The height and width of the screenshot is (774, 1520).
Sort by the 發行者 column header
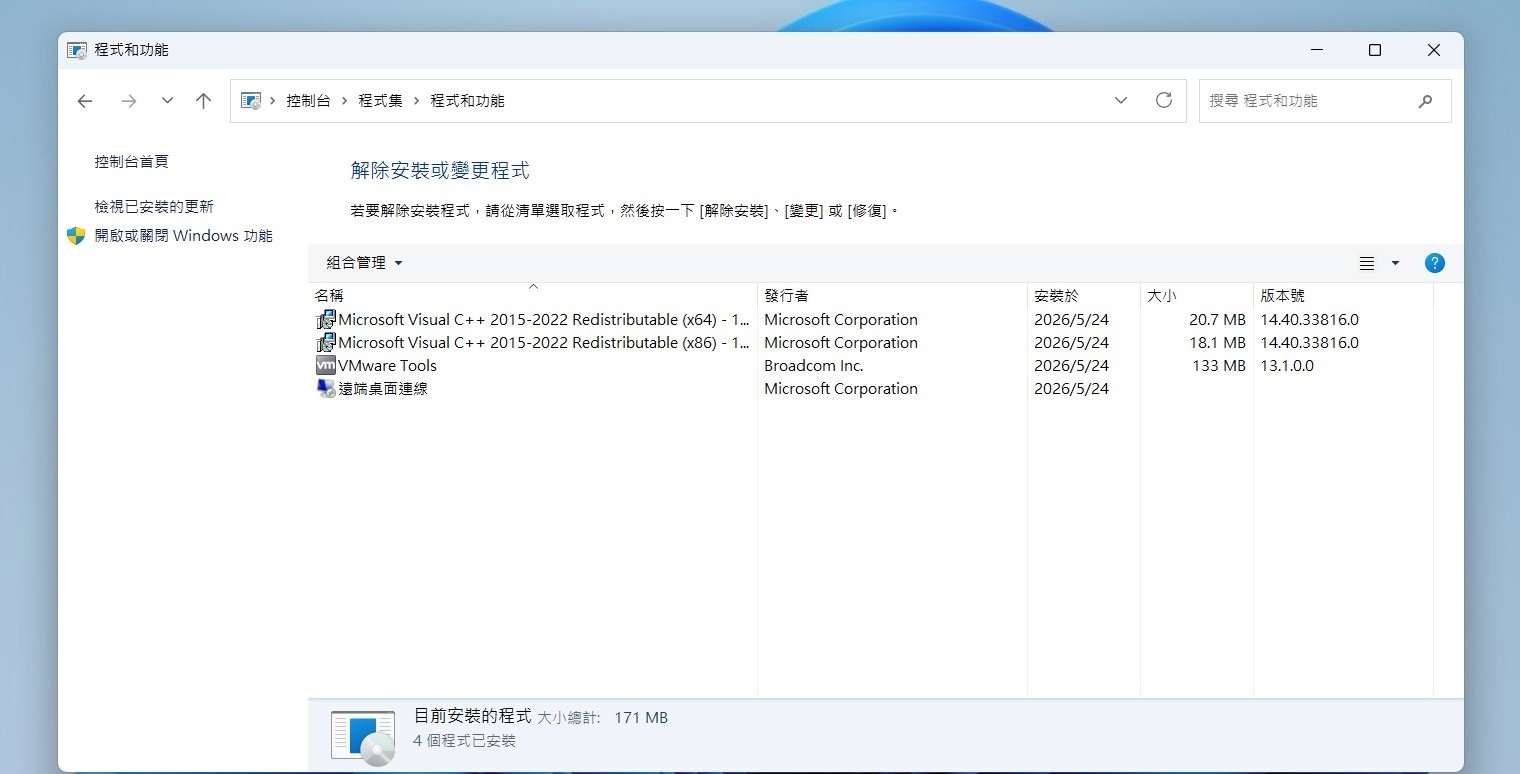pos(892,296)
